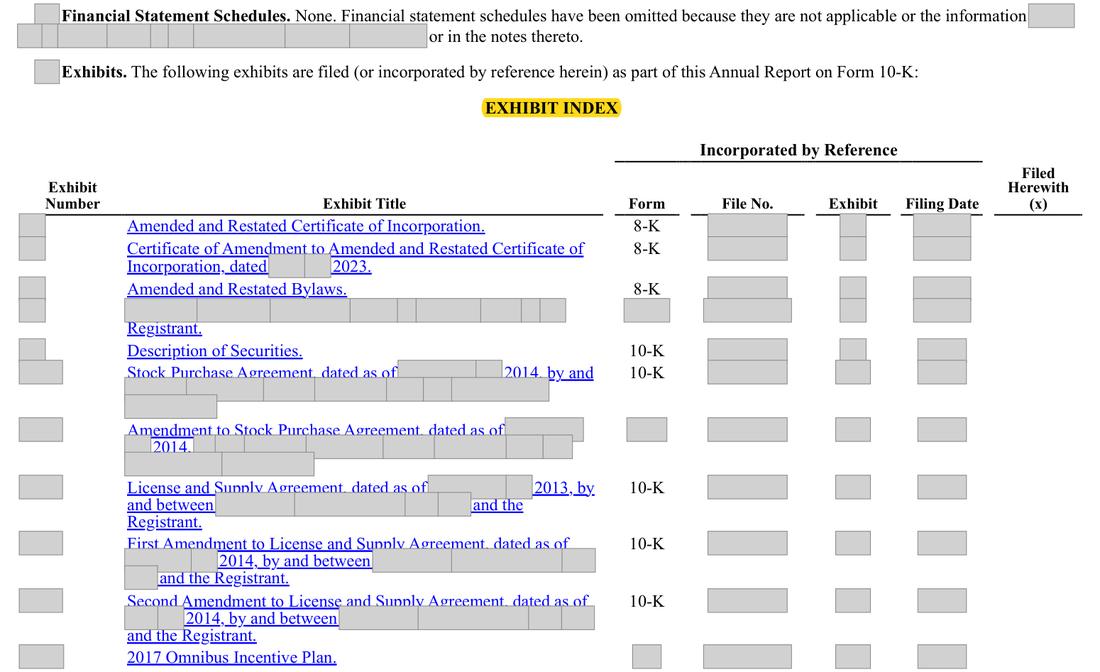This screenshot has height=672, width=1100.
Task: Open Amended and Restated Certificate of Incorporation link
Action: (x=305, y=226)
